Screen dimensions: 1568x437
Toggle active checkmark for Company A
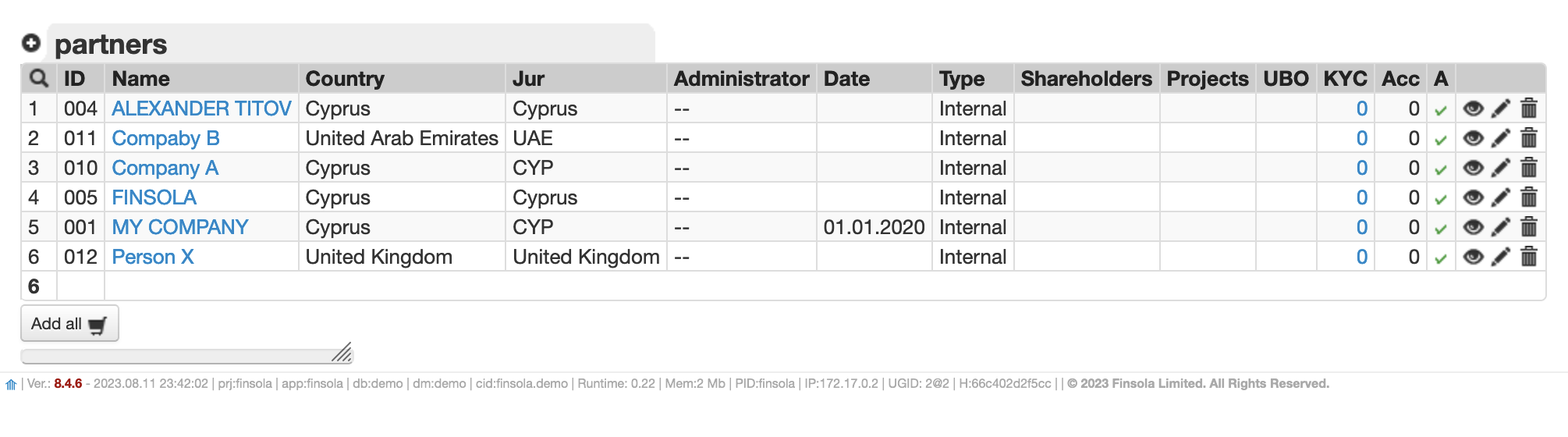1441,169
